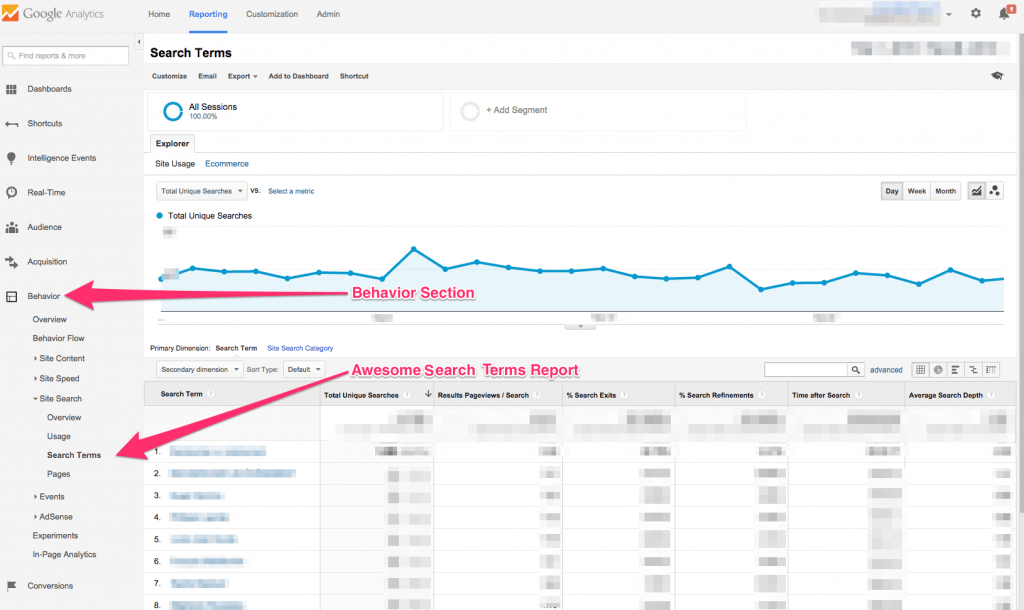Select the comparison view icon
Viewport: 1024px width, 610px height.
pyautogui.click(x=973, y=370)
